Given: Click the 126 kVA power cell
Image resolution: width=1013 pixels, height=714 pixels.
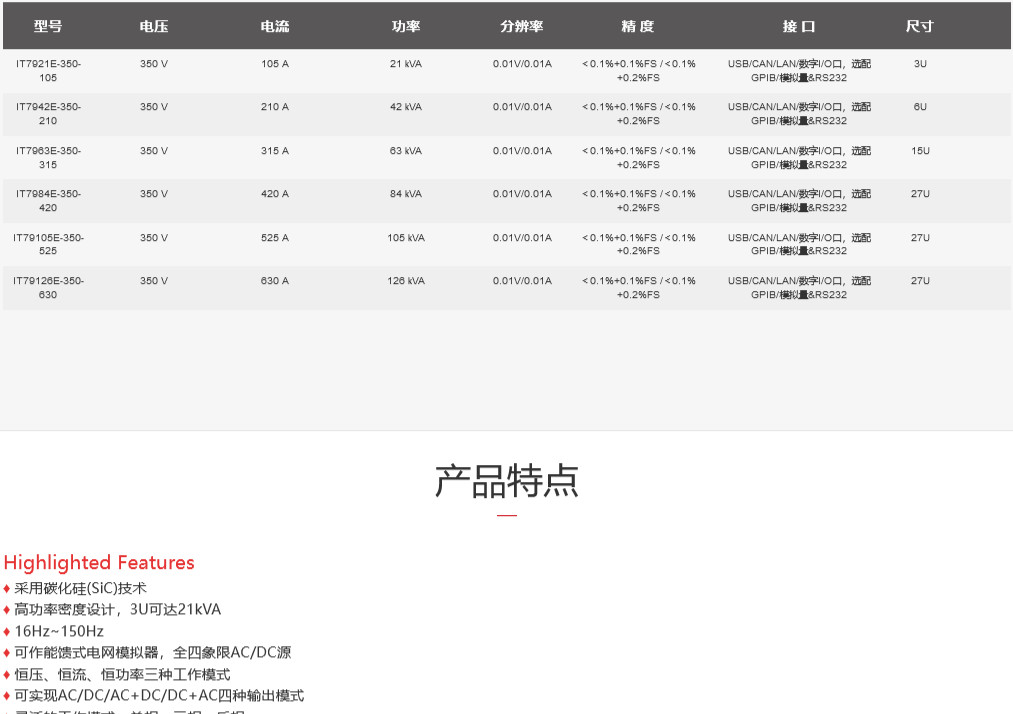Looking at the screenshot, I should click(406, 281).
